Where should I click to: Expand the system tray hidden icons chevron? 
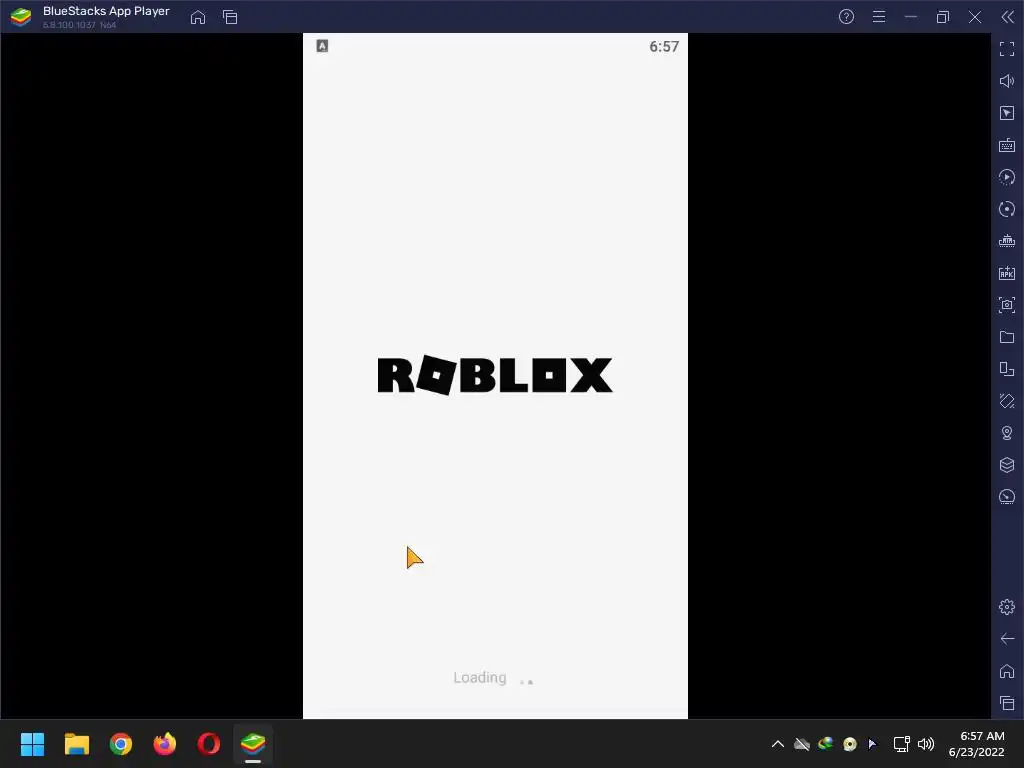(778, 744)
